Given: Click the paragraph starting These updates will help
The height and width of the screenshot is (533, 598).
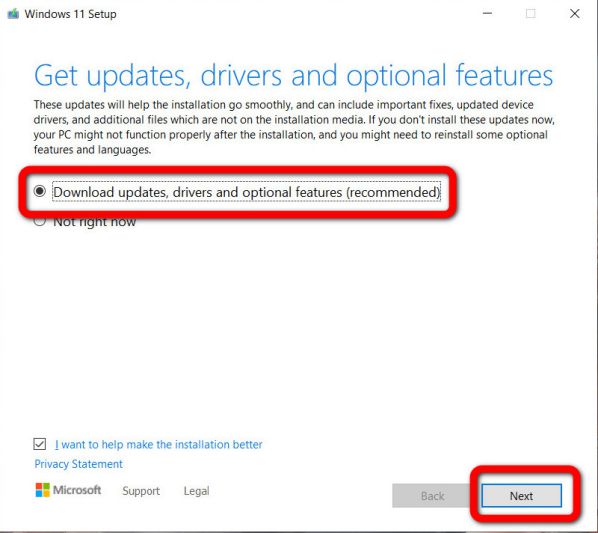Looking at the screenshot, I should 294,127.
